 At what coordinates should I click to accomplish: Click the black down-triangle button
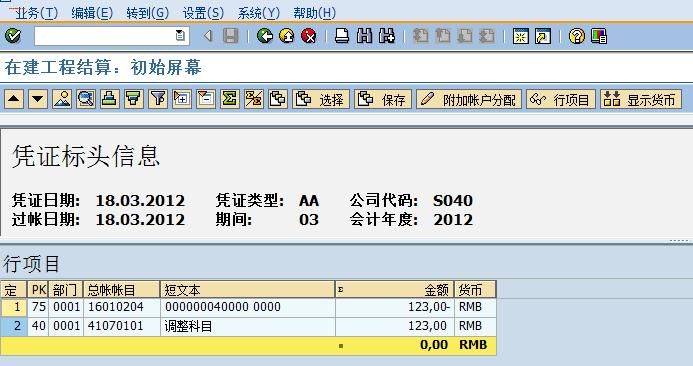tap(38, 99)
